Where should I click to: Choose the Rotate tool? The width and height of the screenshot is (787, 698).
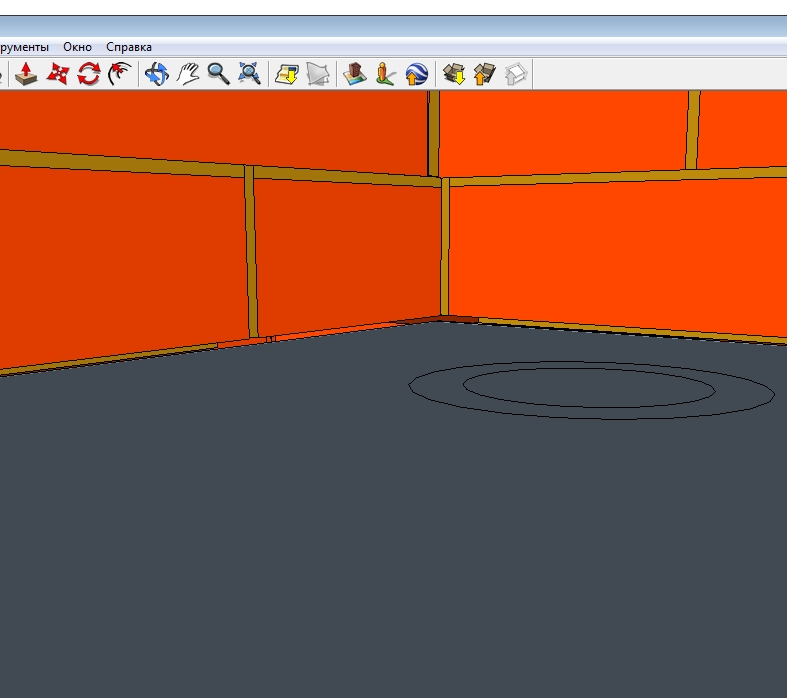coord(89,74)
